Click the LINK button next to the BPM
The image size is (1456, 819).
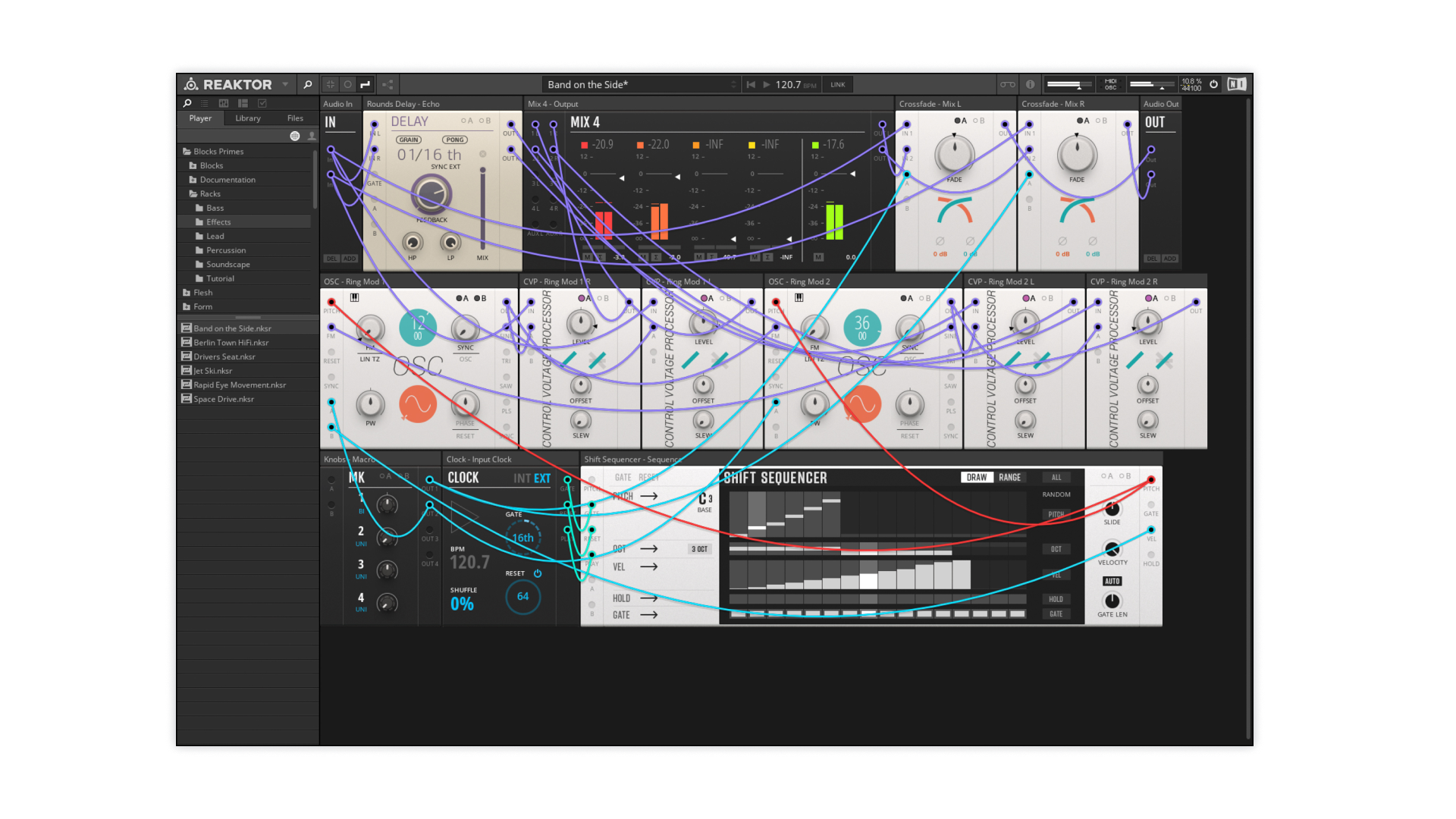(837, 84)
